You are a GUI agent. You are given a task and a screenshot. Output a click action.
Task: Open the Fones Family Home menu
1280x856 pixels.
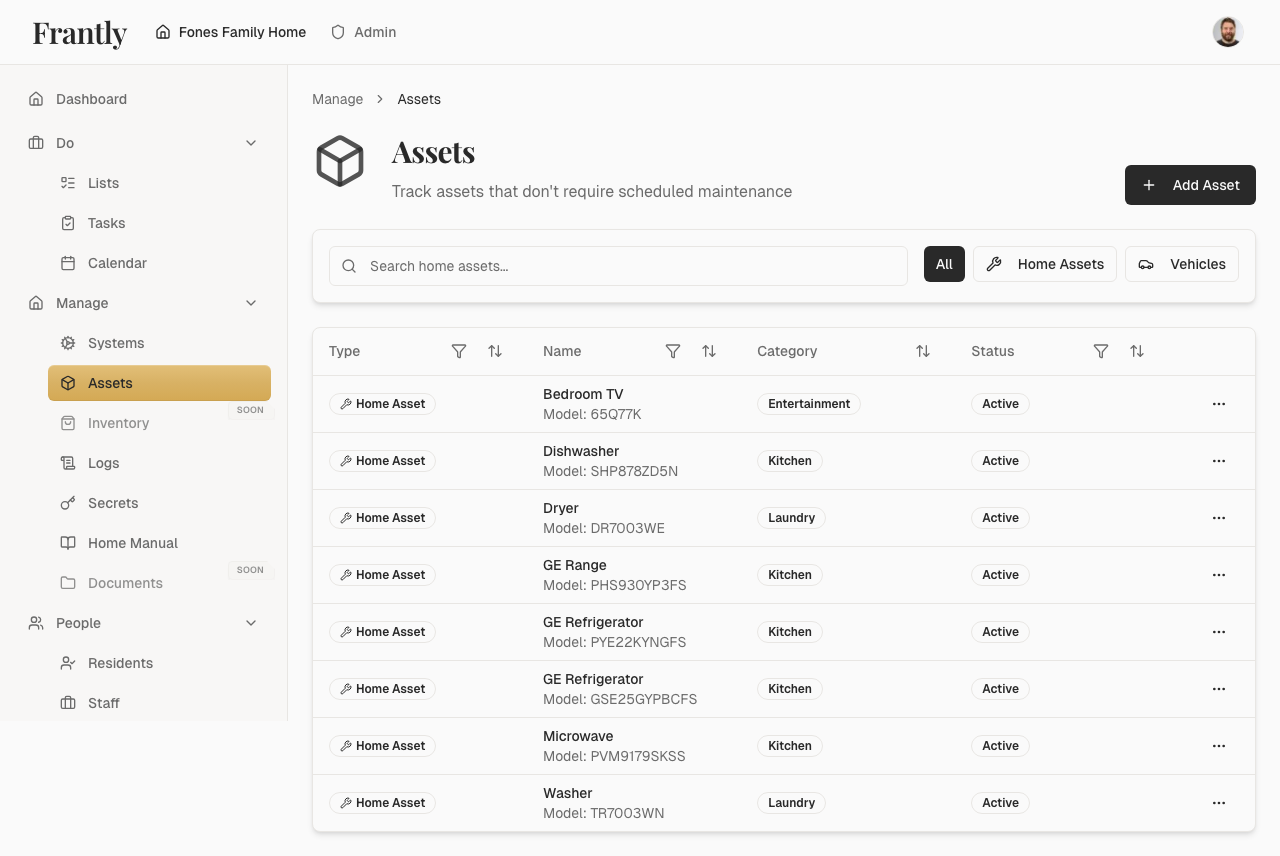tap(231, 31)
